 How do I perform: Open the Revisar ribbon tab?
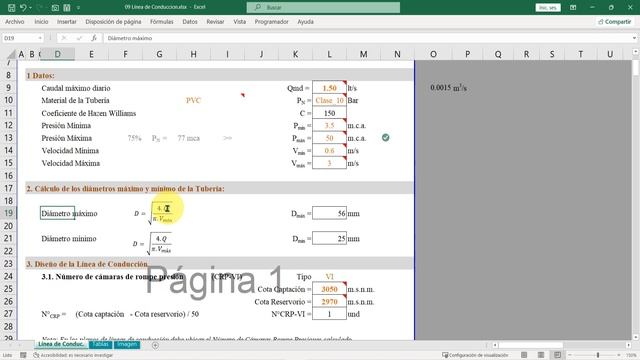pos(215,22)
